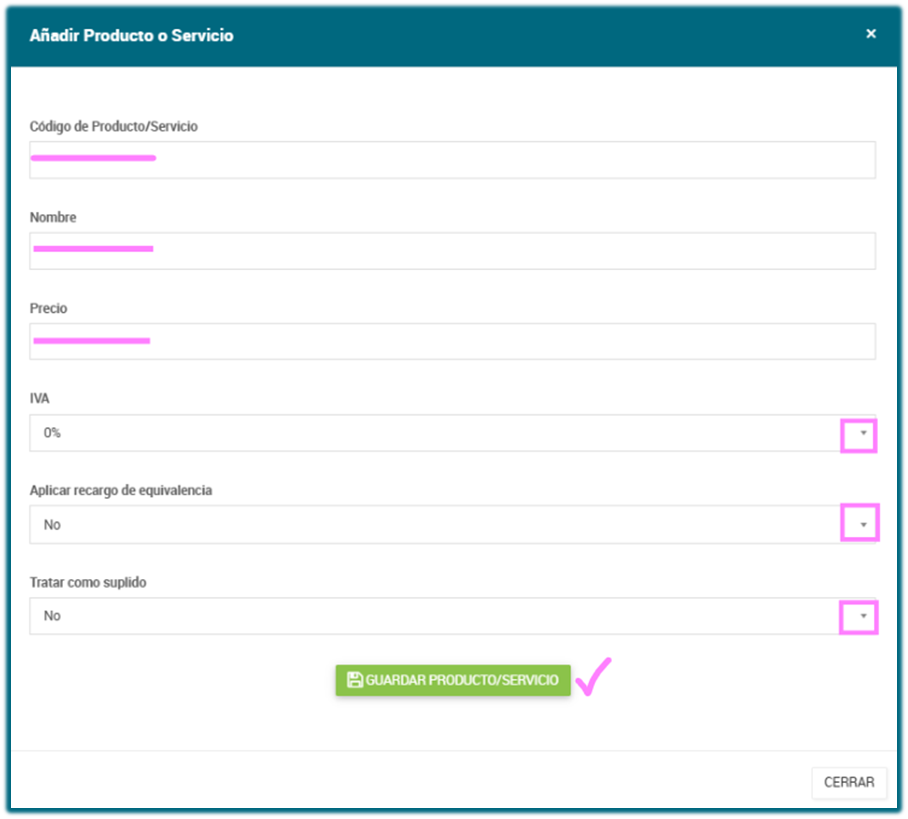
Task: Click the Precio field label
Action: (x=49, y=308)
